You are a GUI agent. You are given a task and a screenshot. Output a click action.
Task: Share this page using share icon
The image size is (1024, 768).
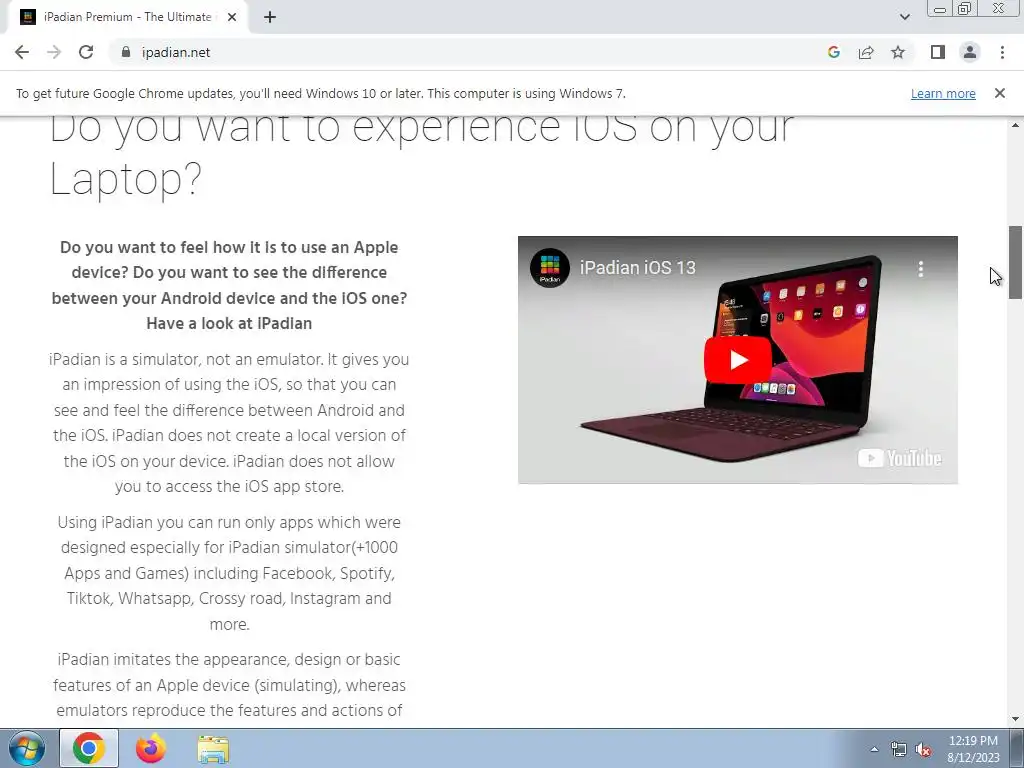pyautogui.click(x=866, y=52)
